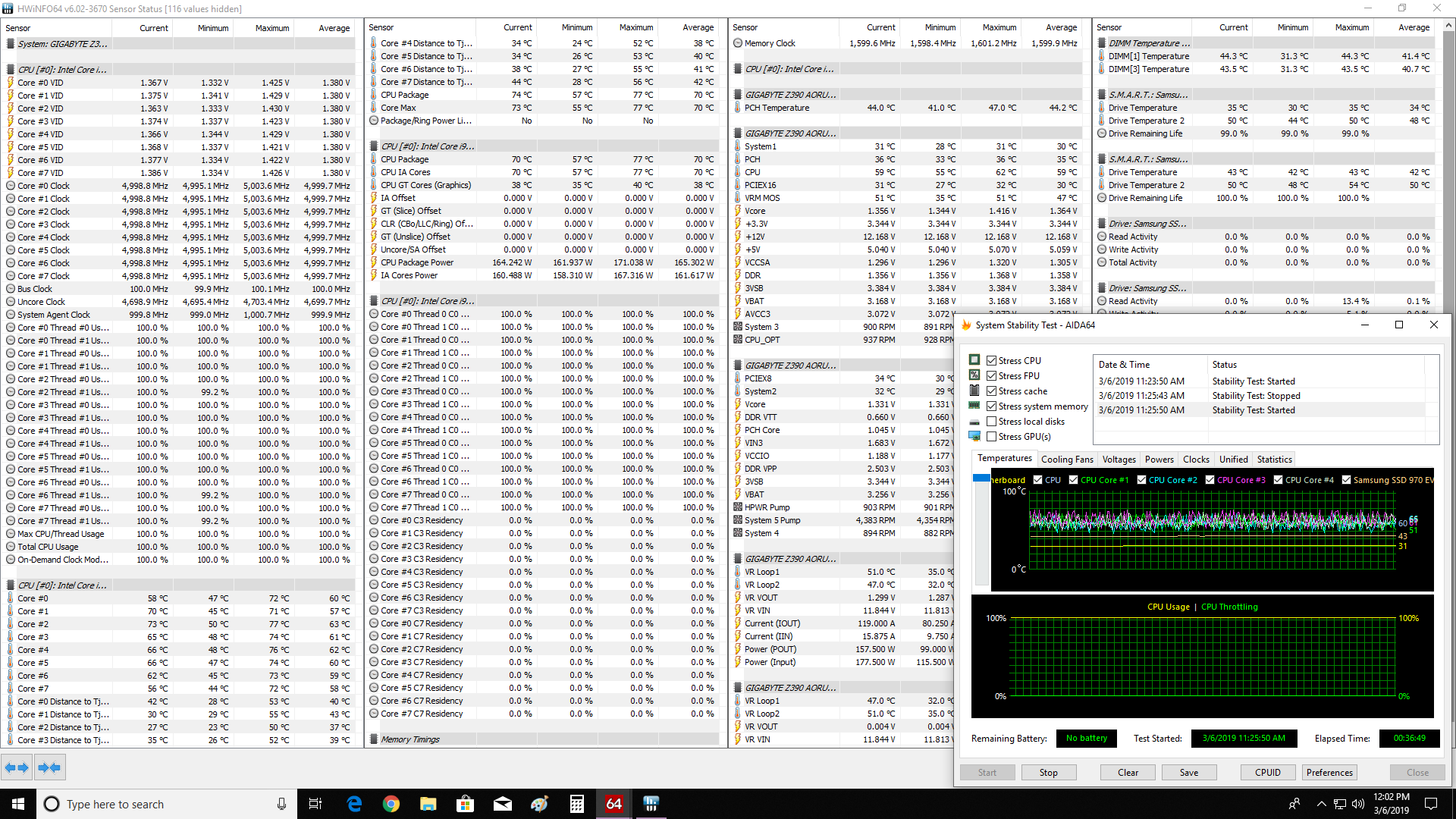Click the CPU chip icon beside Stress CPU

pyautogui.click(x=974, y=360)
